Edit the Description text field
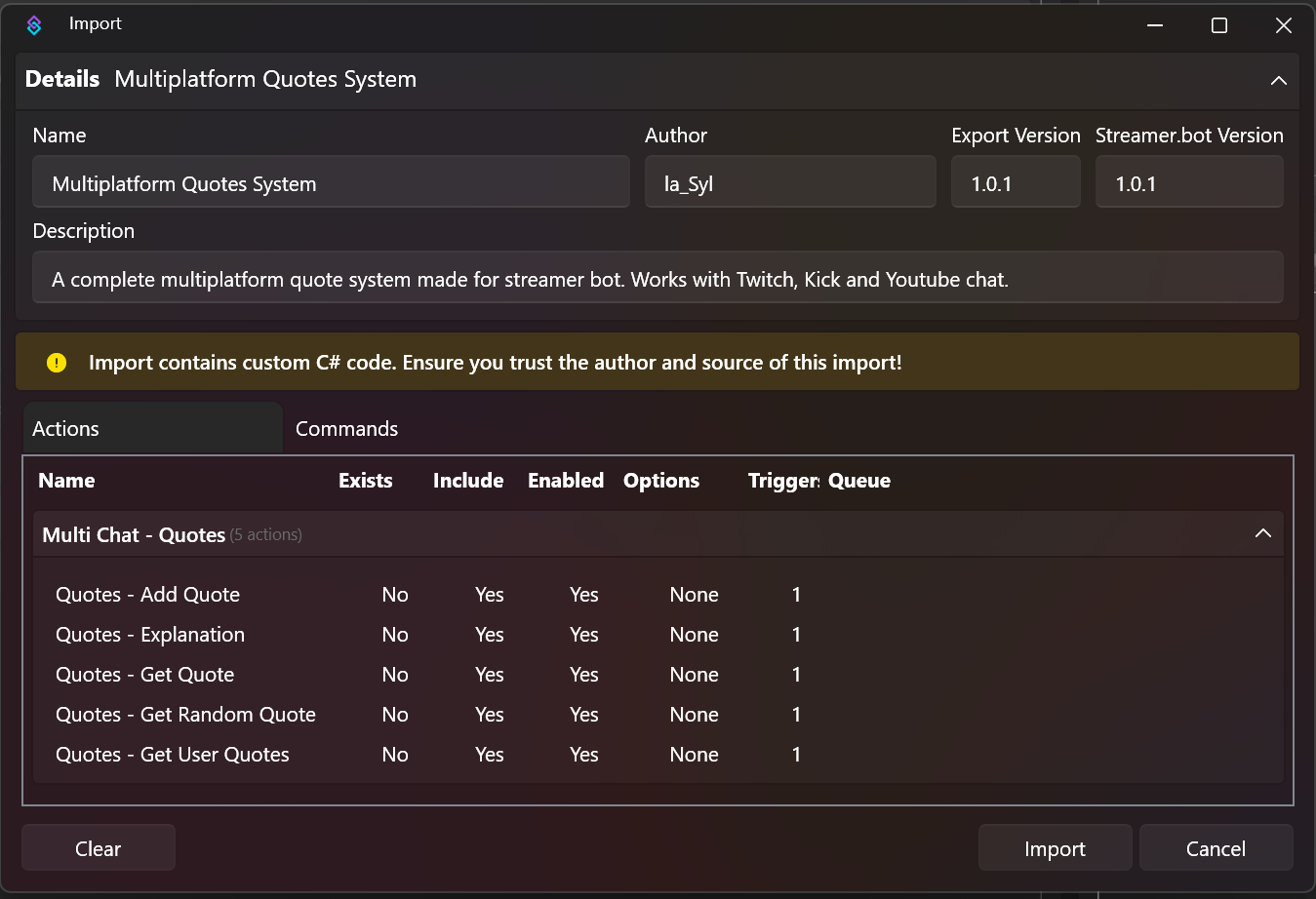Viewport: 1316px width, 899px height. point(658,277)
